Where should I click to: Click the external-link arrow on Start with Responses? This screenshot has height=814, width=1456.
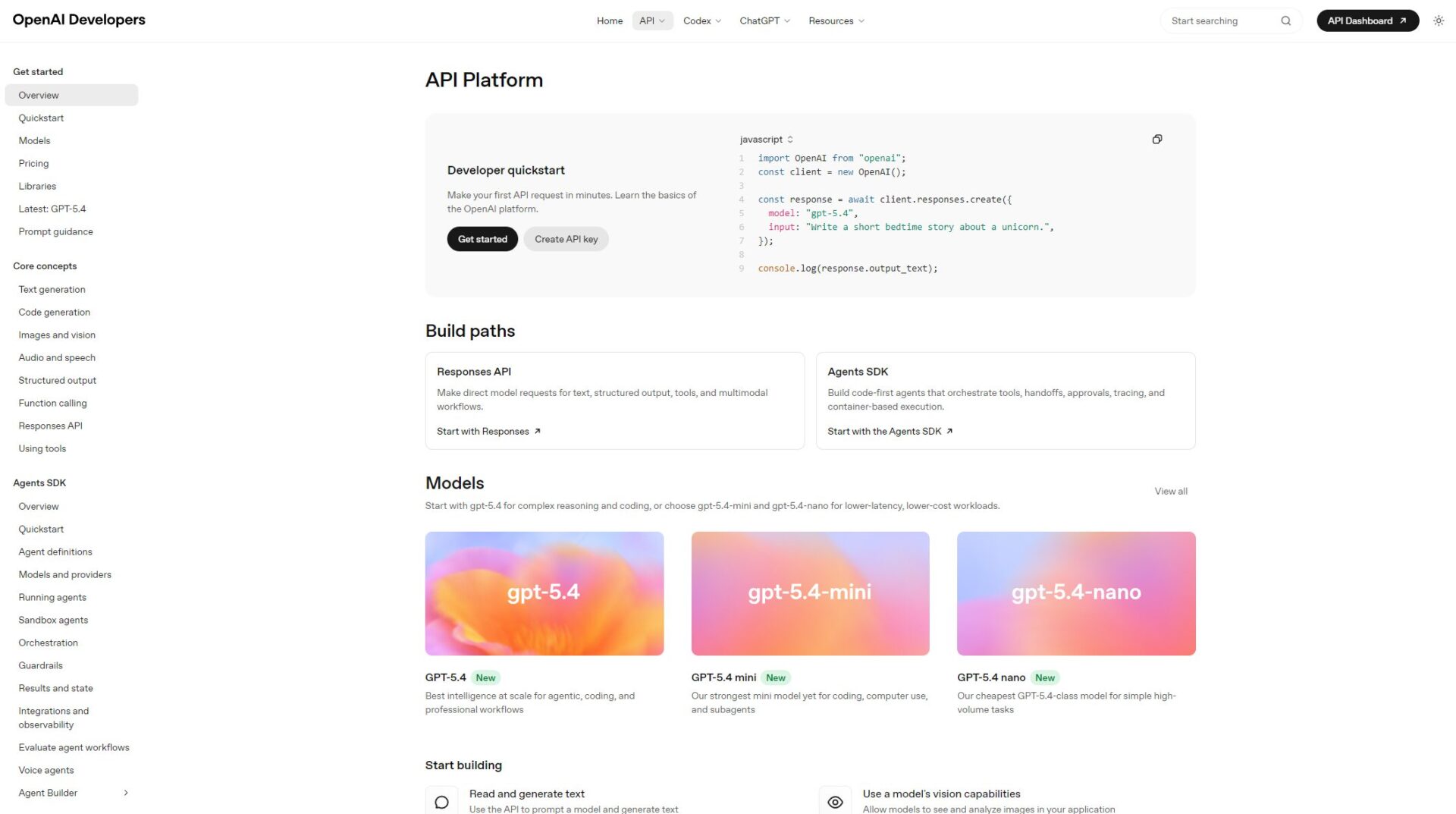537,430
